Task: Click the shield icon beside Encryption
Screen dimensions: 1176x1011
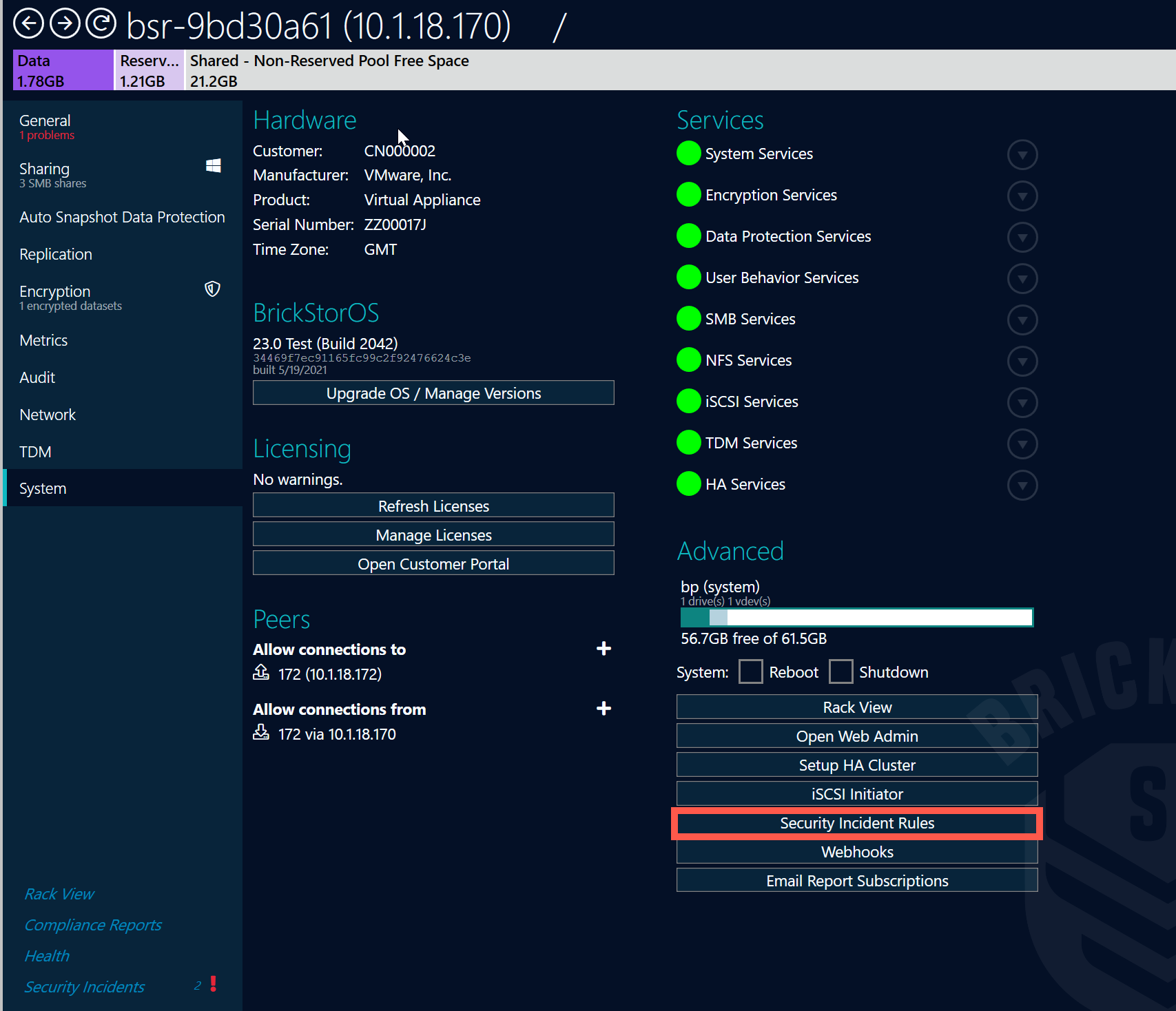Action: coord(212,289)
